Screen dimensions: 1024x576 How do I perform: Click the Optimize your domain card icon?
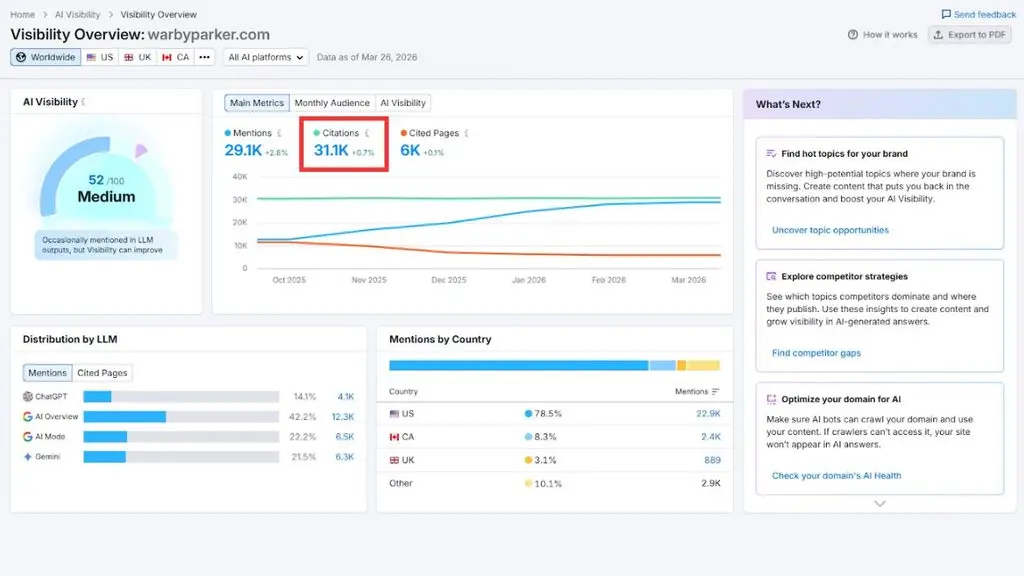771,399
